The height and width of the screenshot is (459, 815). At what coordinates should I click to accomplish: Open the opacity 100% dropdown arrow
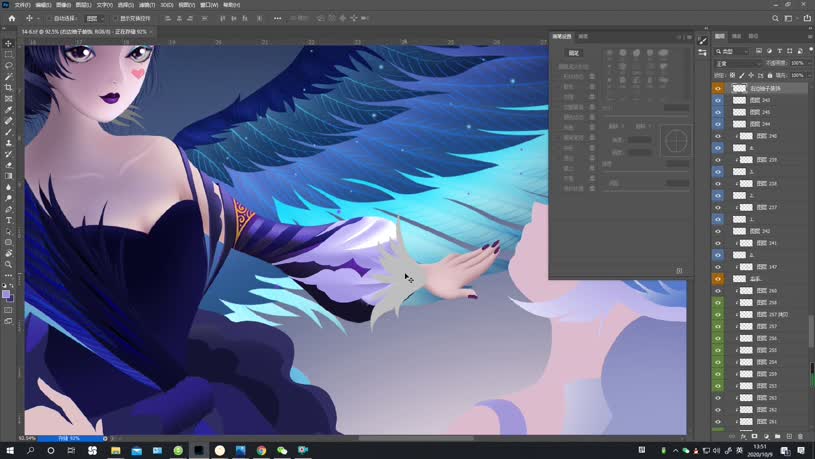[x=809, y=63]
